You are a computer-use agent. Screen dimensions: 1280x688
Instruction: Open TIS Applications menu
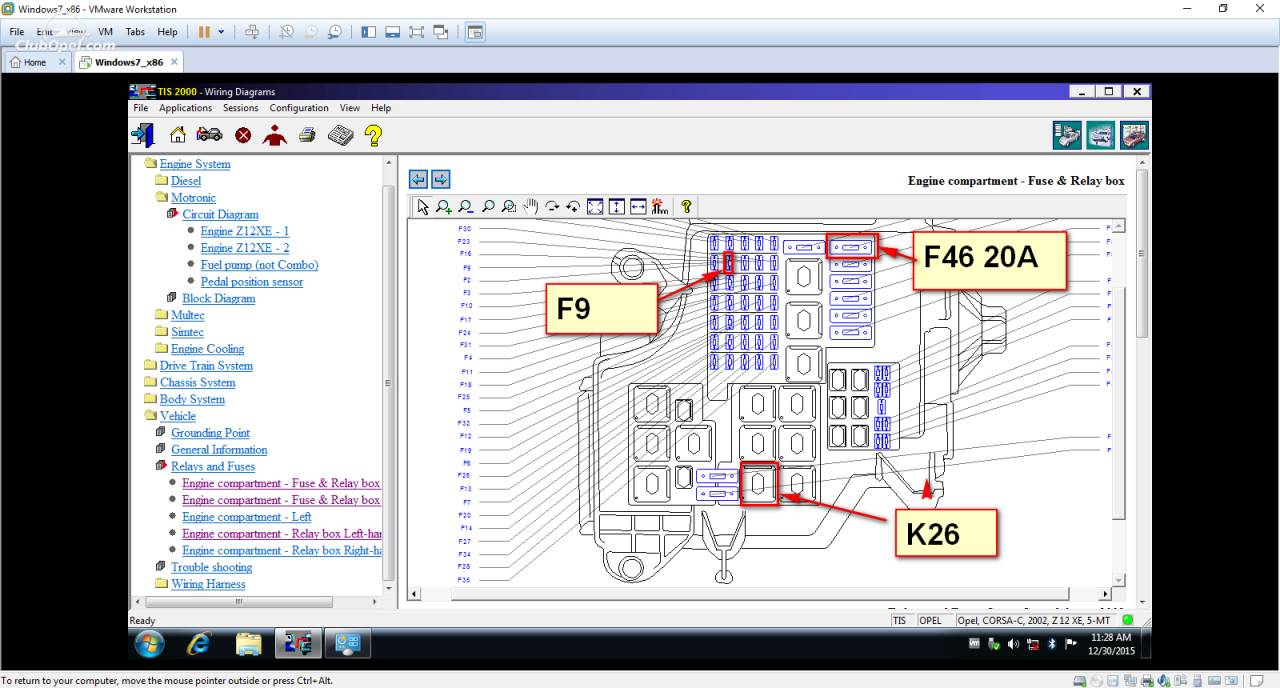[185, 108]
